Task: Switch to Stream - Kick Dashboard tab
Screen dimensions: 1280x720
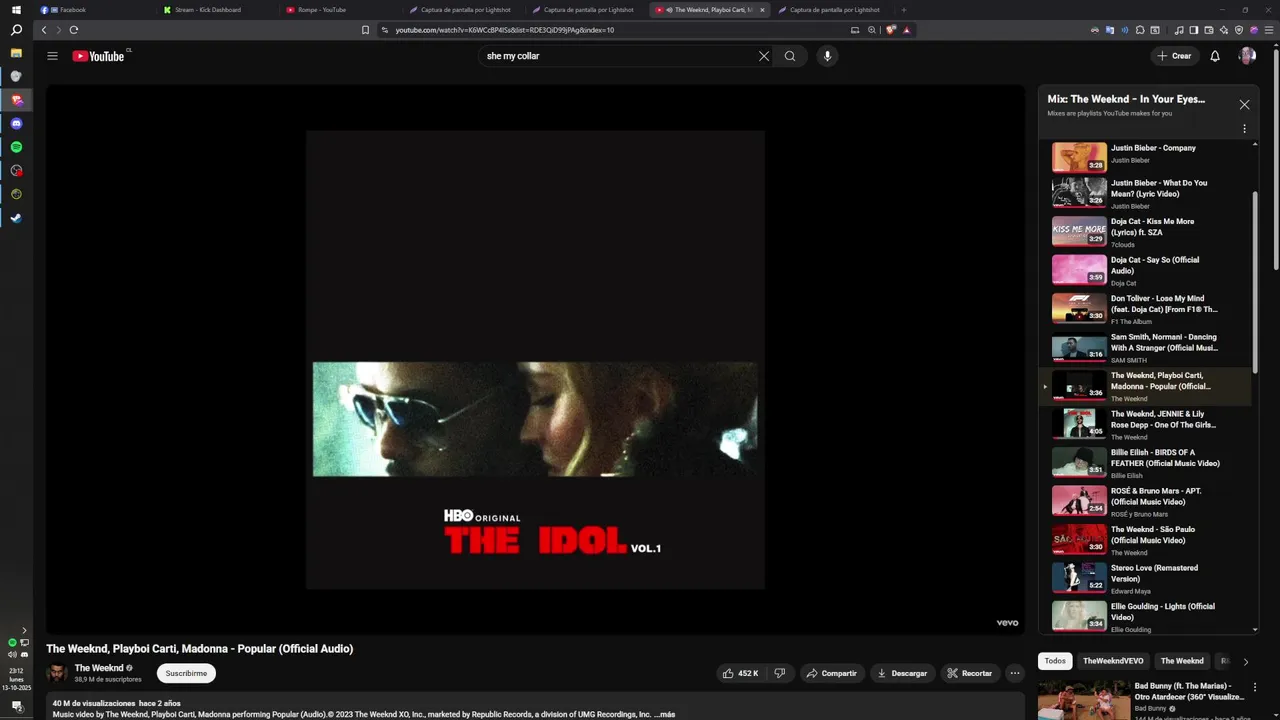Action: [219, 10]
